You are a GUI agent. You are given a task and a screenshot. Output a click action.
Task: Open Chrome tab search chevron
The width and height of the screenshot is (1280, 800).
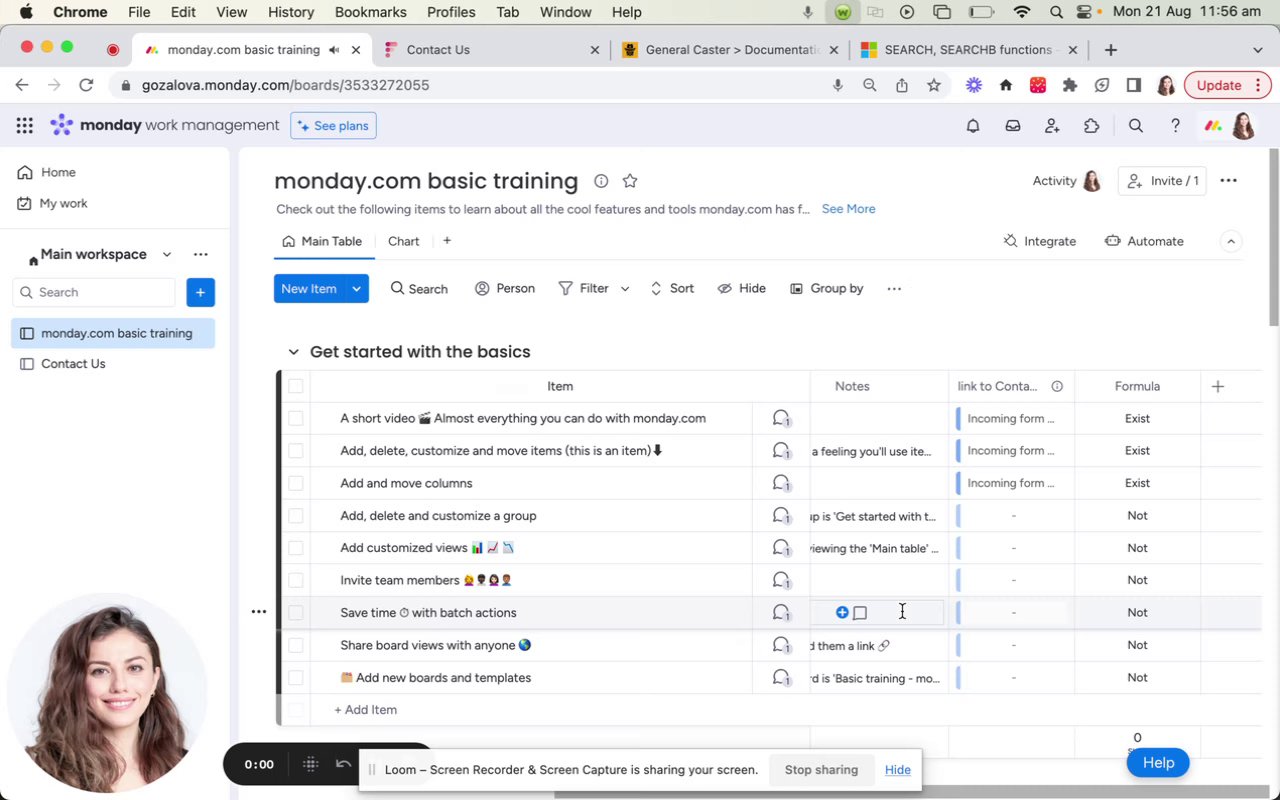click(x=1257, y=50)
